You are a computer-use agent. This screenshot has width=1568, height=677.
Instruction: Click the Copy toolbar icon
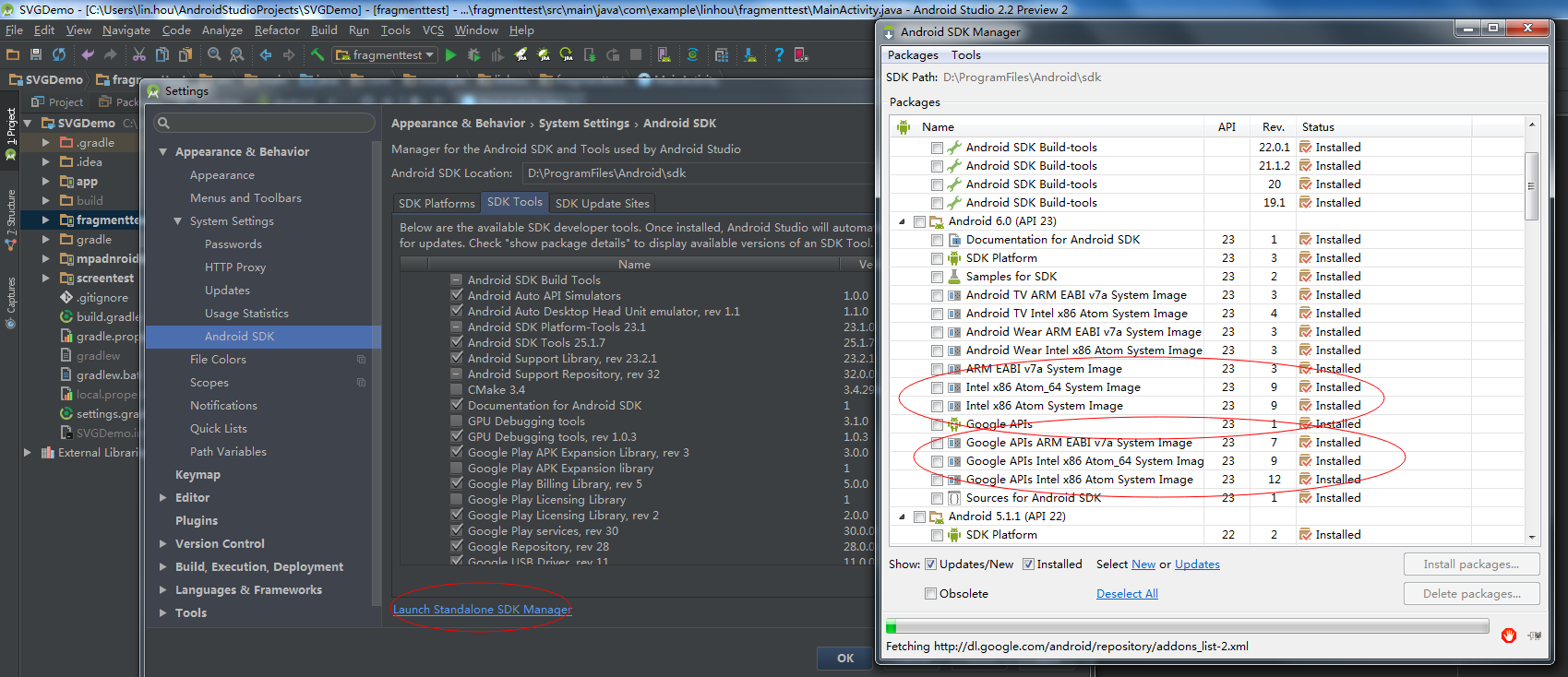click(162, 54)
